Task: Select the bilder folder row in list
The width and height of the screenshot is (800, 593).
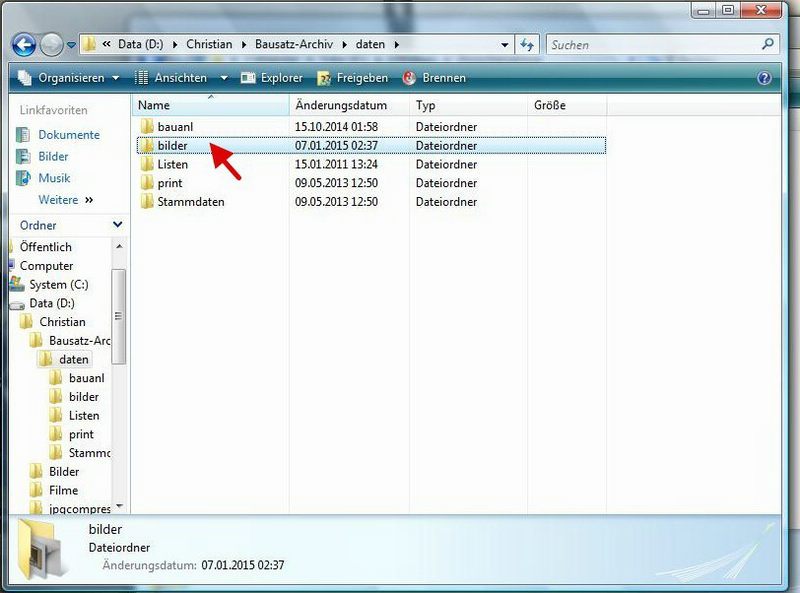Action: (371, 145)
